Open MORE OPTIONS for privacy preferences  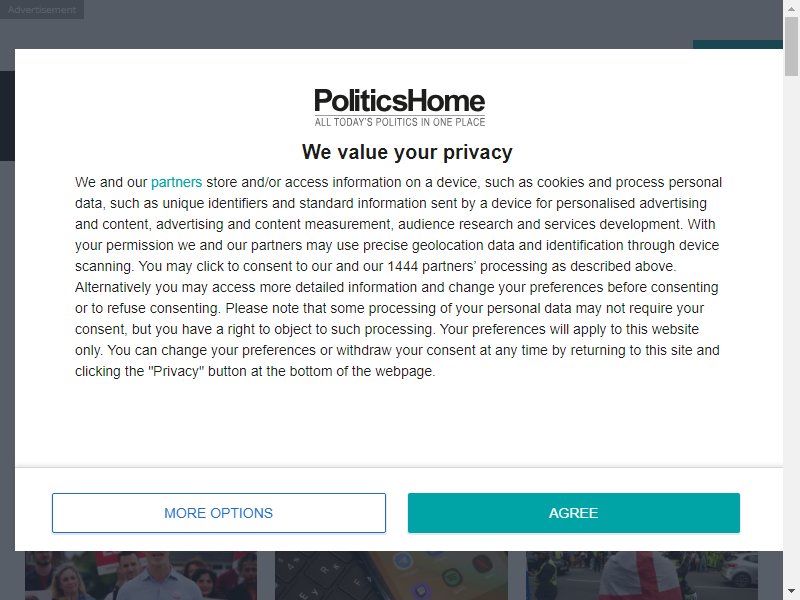pos(219,513)
